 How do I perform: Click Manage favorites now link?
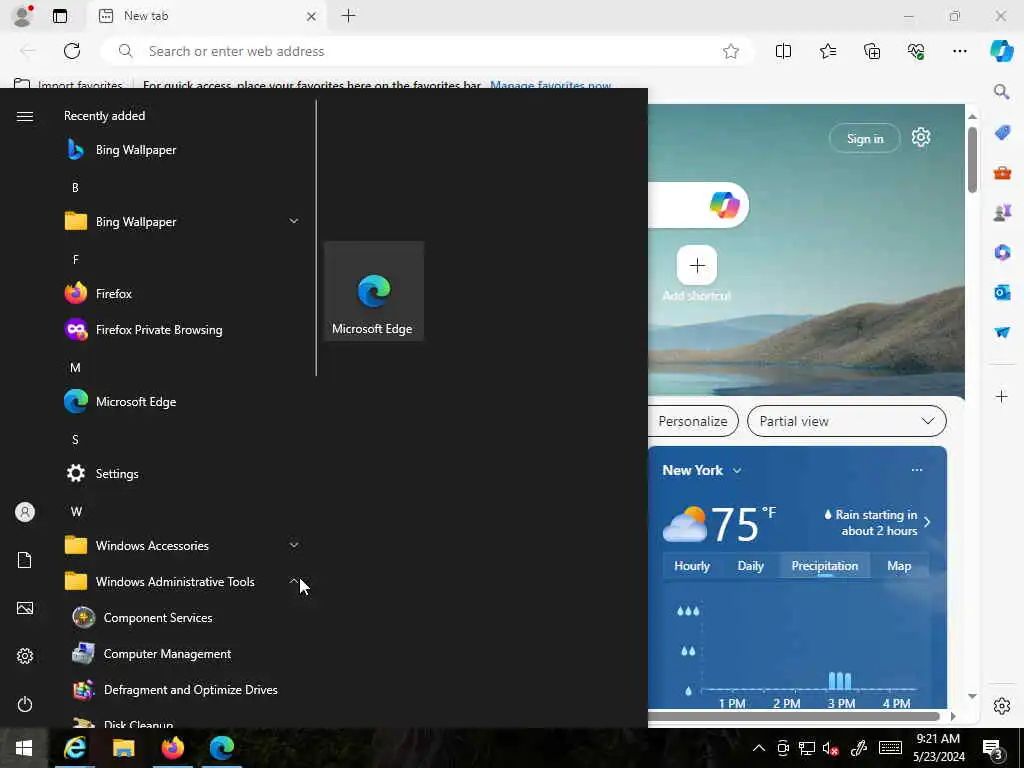551,85
